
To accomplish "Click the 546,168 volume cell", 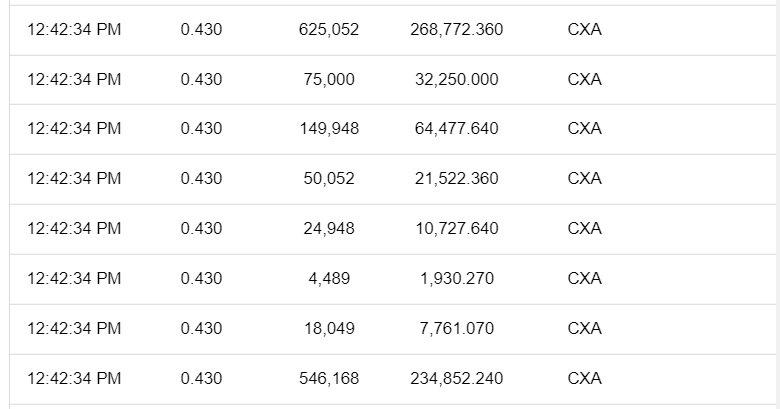I will click(x=329, y=378).
